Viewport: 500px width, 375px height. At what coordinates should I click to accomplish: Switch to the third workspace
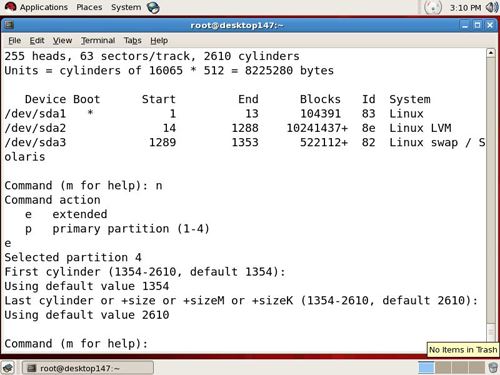click(x=460, y=368)
